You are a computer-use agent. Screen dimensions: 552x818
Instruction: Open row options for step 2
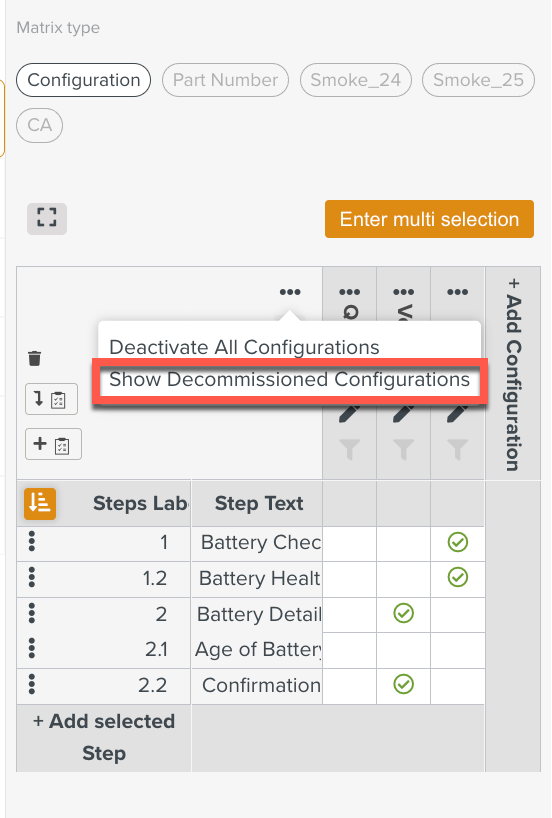32,613
